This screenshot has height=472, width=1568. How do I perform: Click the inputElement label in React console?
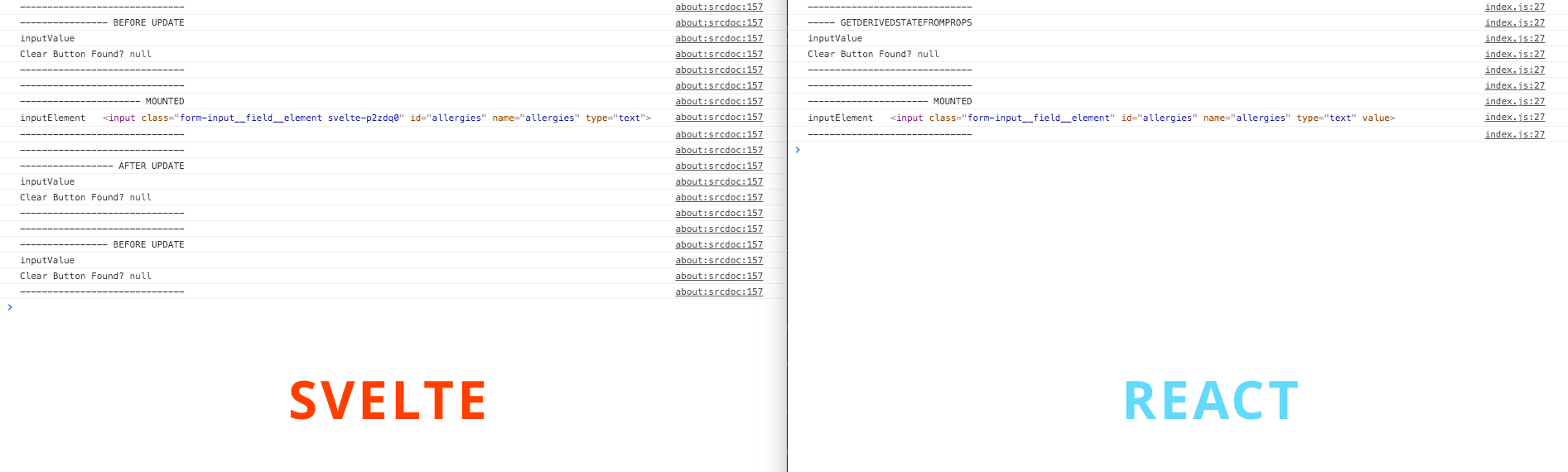(x=840, y=118)
